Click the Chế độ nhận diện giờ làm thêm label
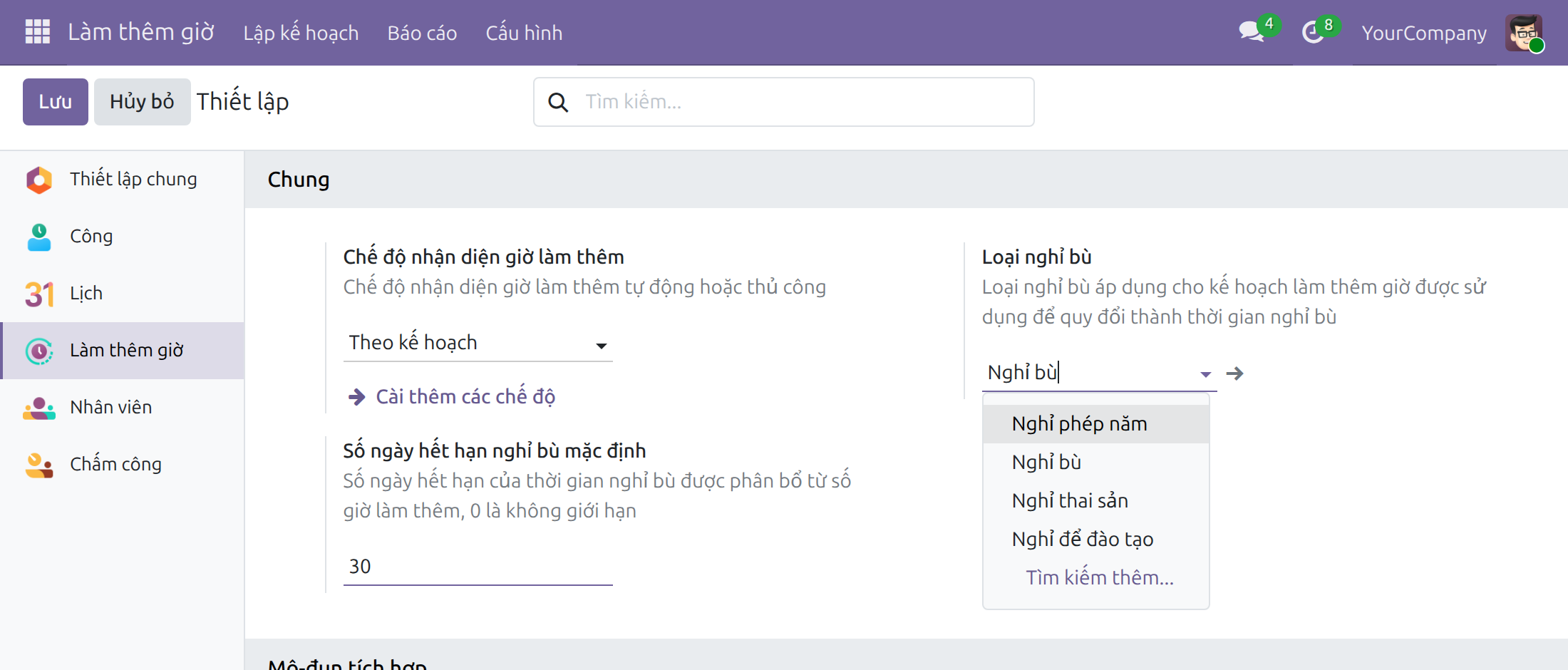 [x=483, y=257]
